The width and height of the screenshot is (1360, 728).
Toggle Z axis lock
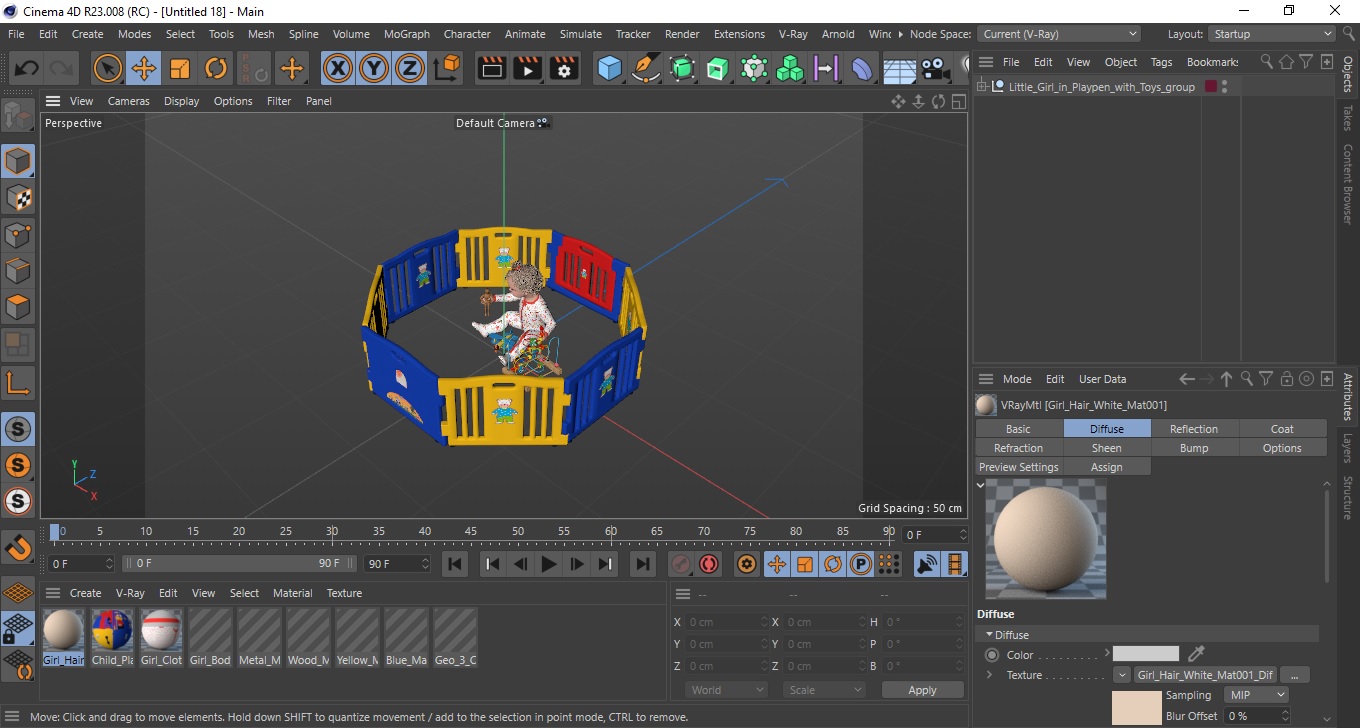pyautogui.click(x=410, y=69)
